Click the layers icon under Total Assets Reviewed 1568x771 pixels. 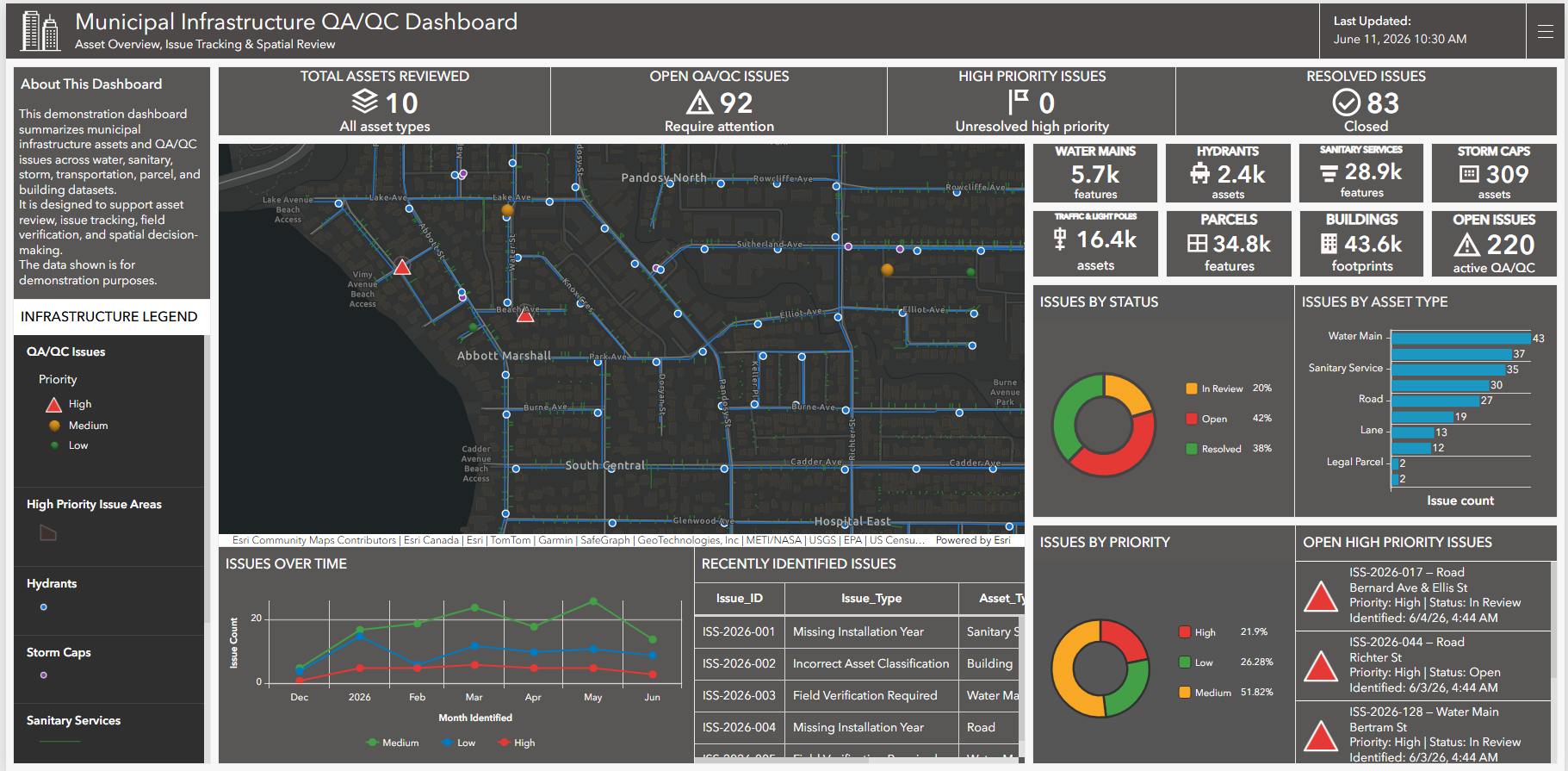(365, 102)
